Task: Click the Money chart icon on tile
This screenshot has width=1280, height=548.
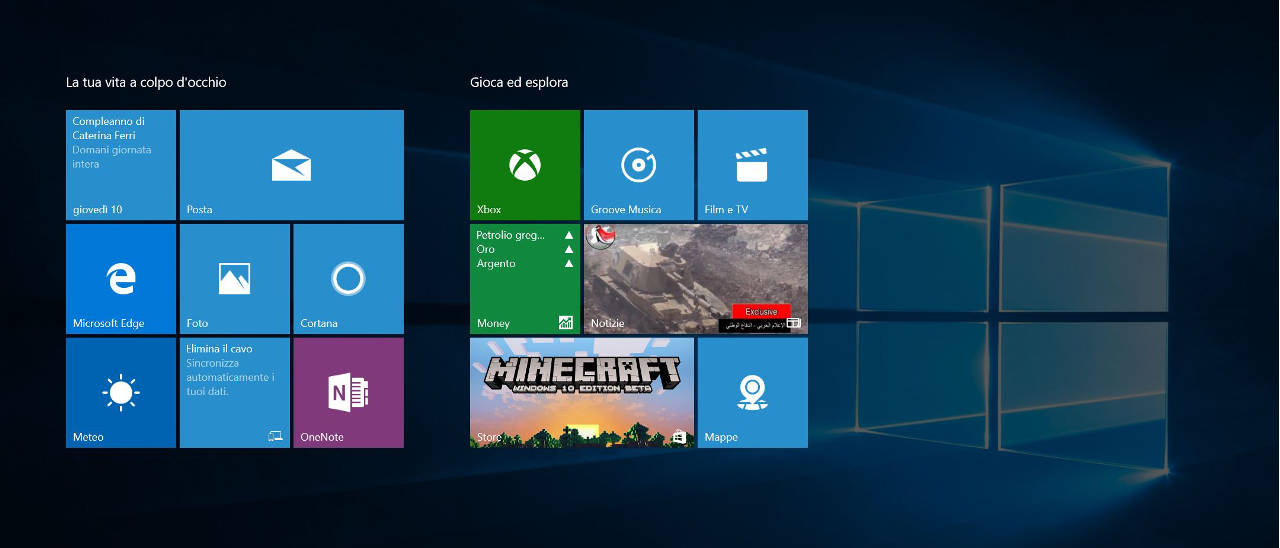Action: tap(566, 322)
